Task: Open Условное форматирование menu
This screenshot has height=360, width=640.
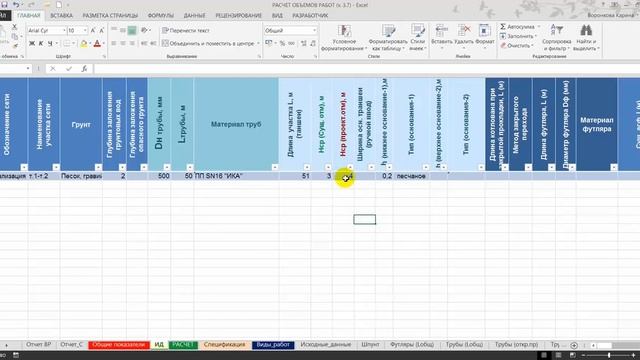Action: [344, 38]
